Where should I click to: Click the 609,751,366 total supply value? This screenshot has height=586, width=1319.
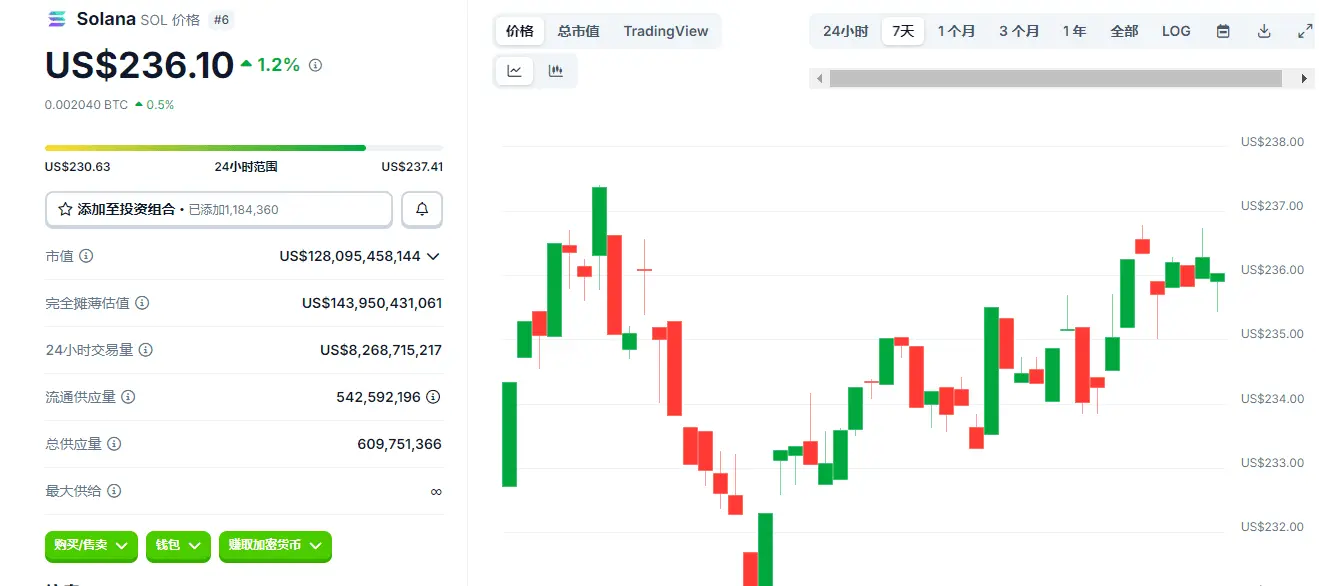point(399,444)
